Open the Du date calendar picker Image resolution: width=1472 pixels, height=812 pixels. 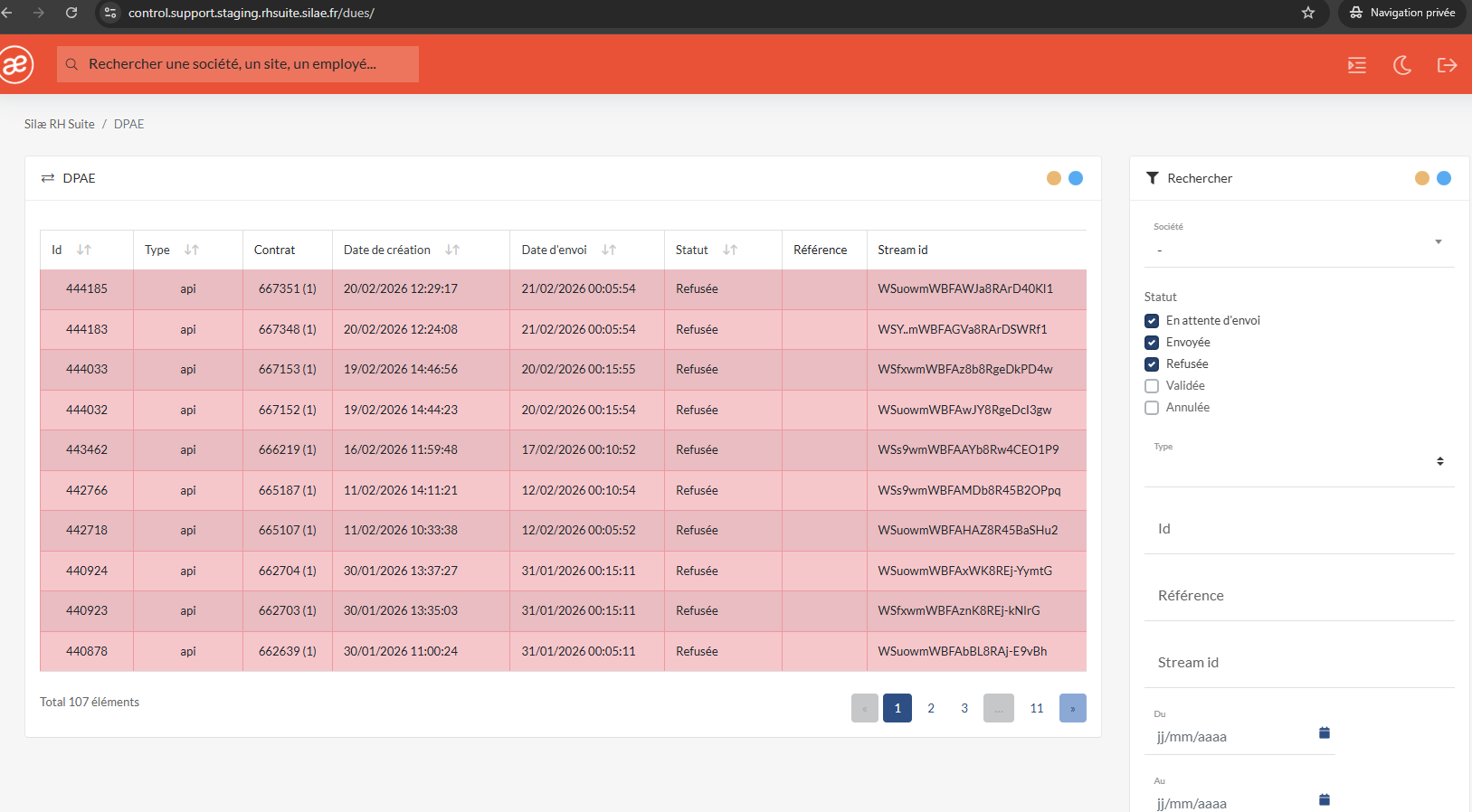(1324, 733)
